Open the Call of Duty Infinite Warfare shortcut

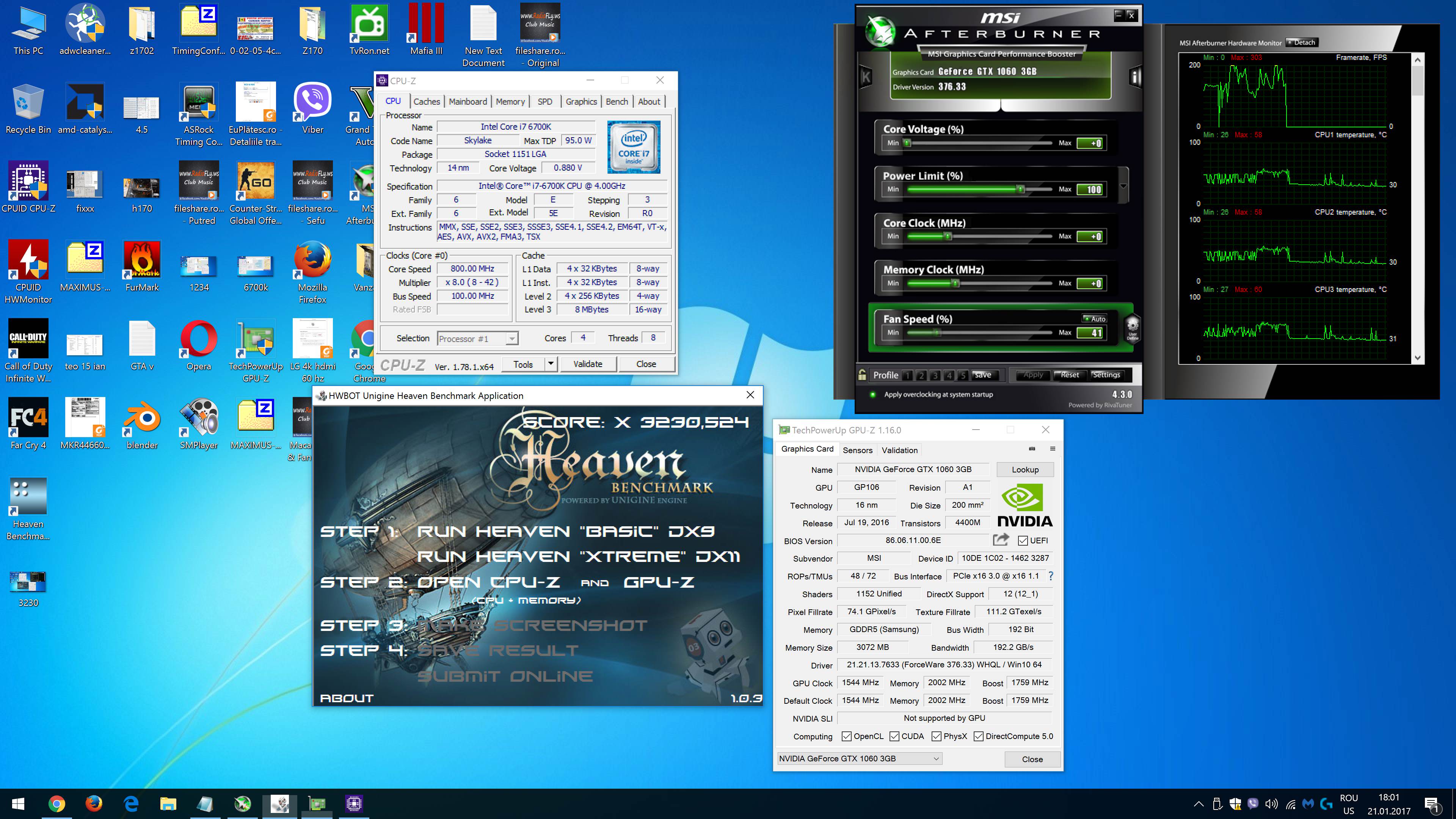coord(28,351)
